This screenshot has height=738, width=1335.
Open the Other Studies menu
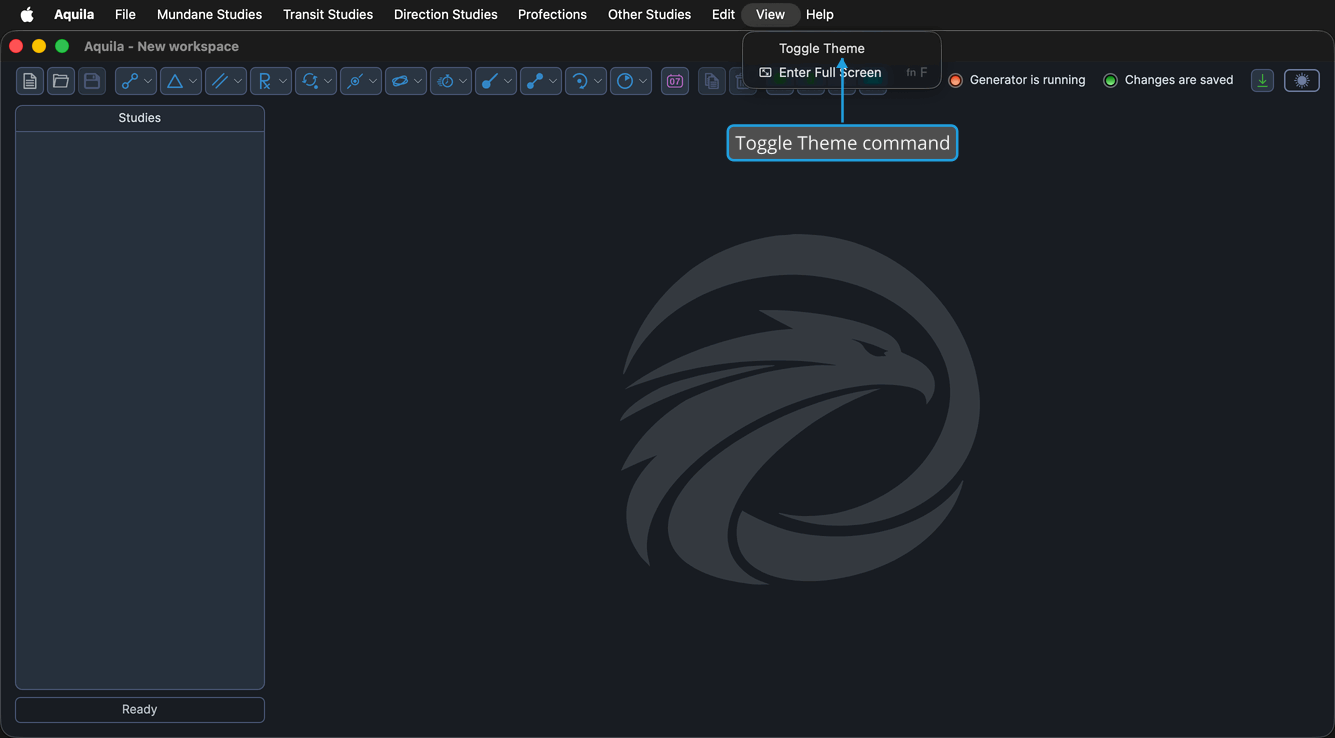coord(649,14)
